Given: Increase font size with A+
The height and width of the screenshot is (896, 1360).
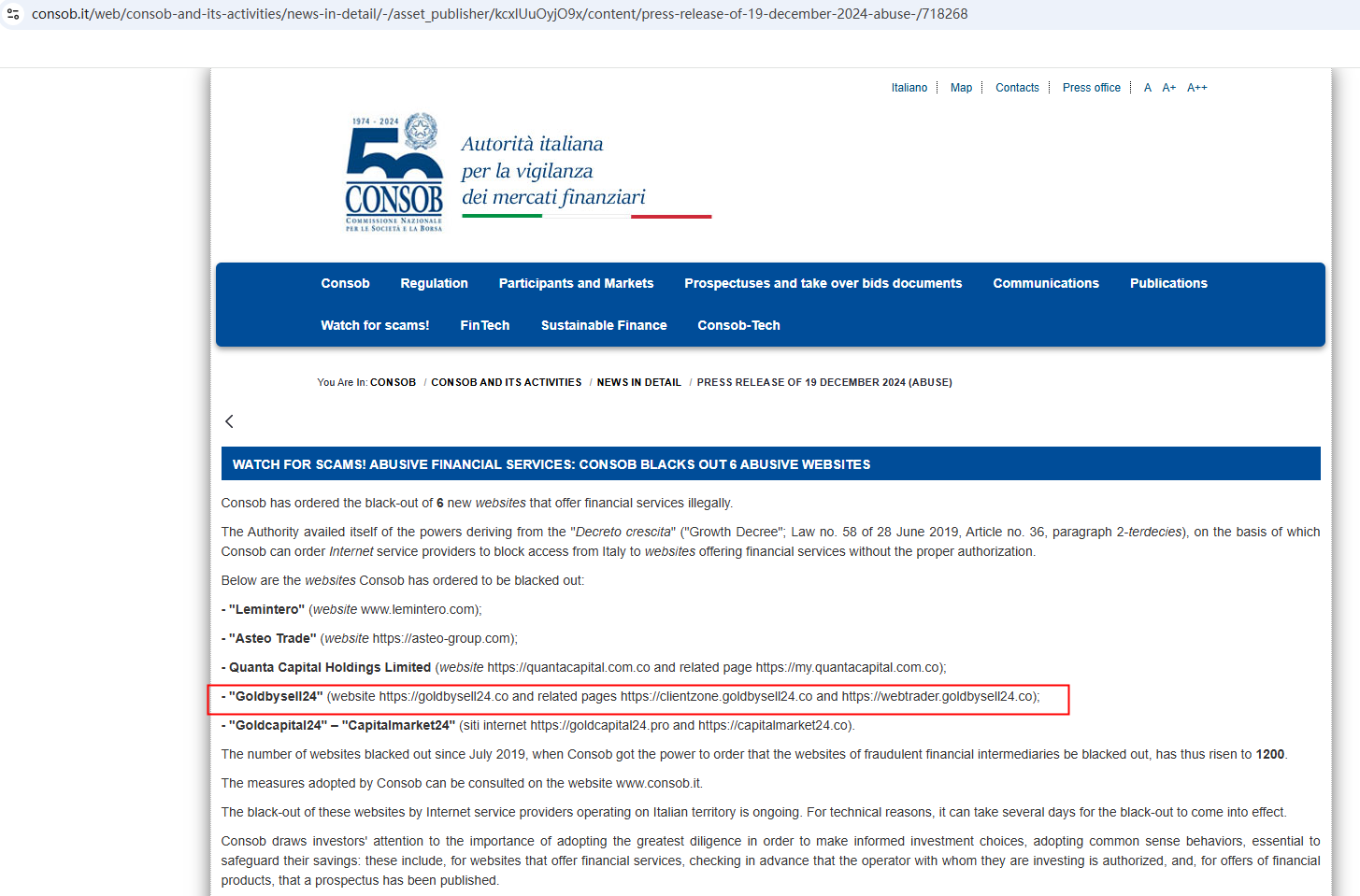Looking at the screenshot, I should 1168,88.
